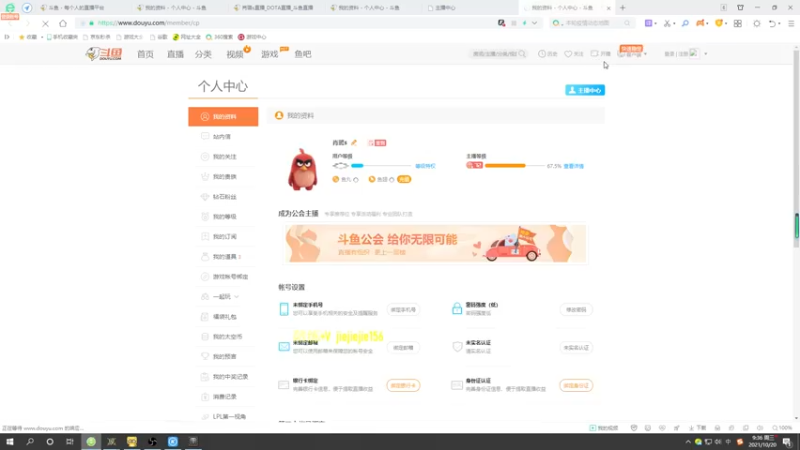This screenshot has height=450, width=800.
Task: Click the orange 绑定身份证 button
Action: tap(576, 386)
